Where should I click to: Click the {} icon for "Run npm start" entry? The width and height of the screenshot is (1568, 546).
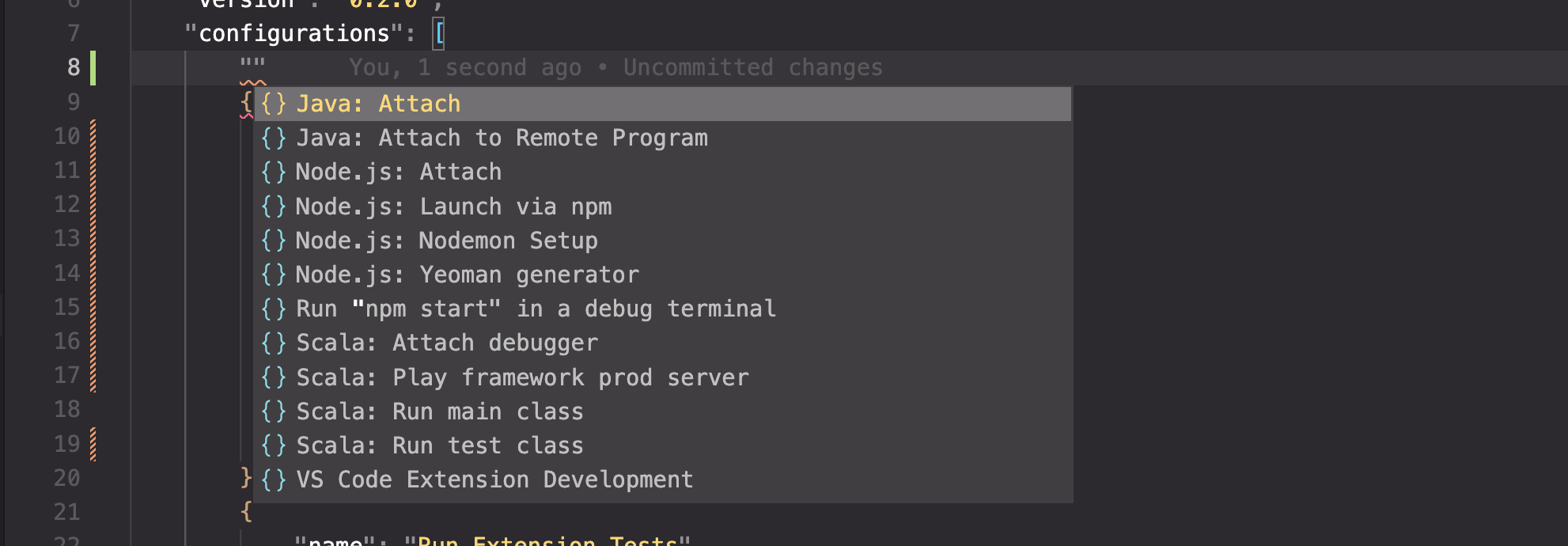275,309
